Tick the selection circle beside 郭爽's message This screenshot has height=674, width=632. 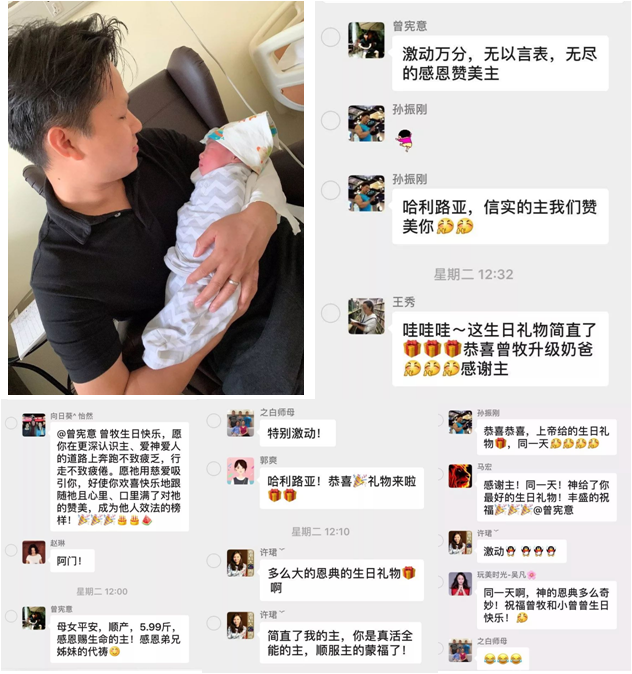tap(214, 468)
